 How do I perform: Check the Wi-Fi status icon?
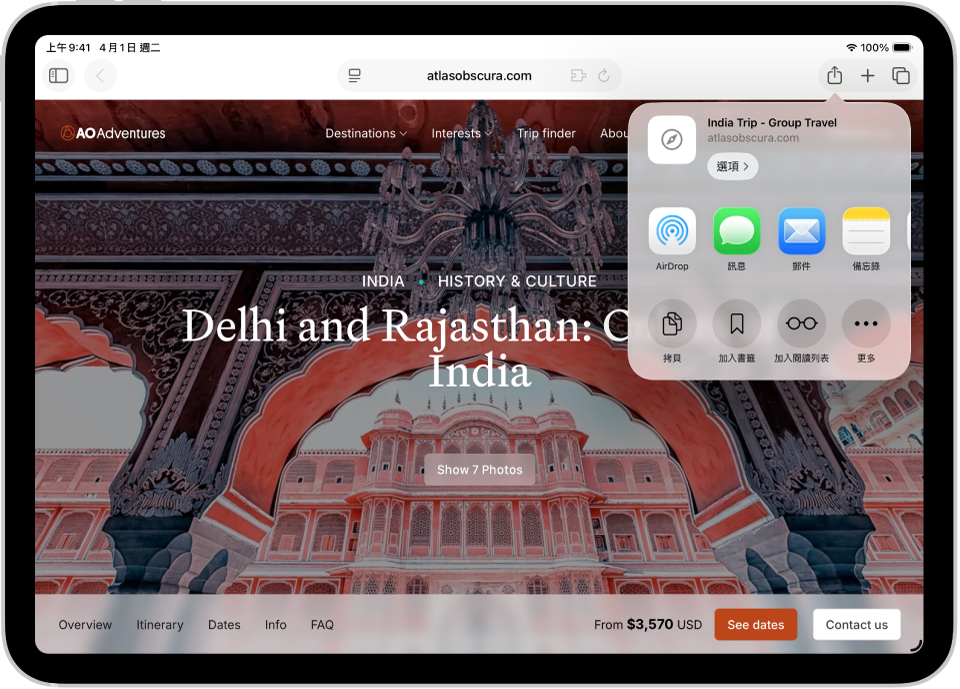click(851, 48)
